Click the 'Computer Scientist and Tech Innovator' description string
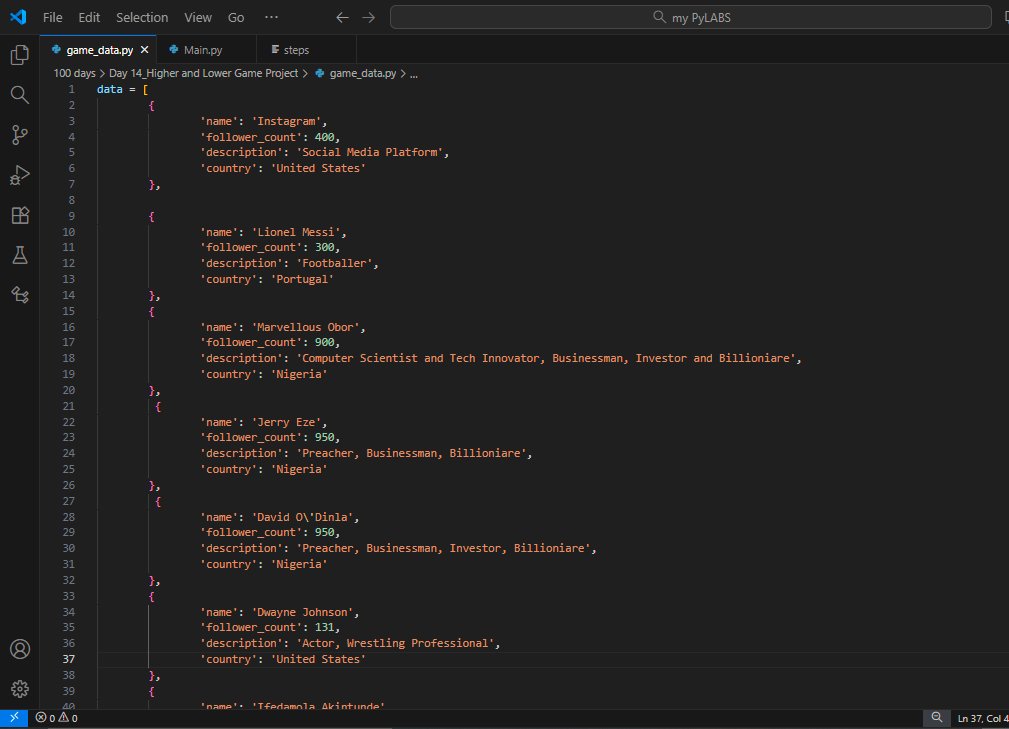The width and height of the screenshot is (1009, 729). pyautogui.click(x=546, y=358)
